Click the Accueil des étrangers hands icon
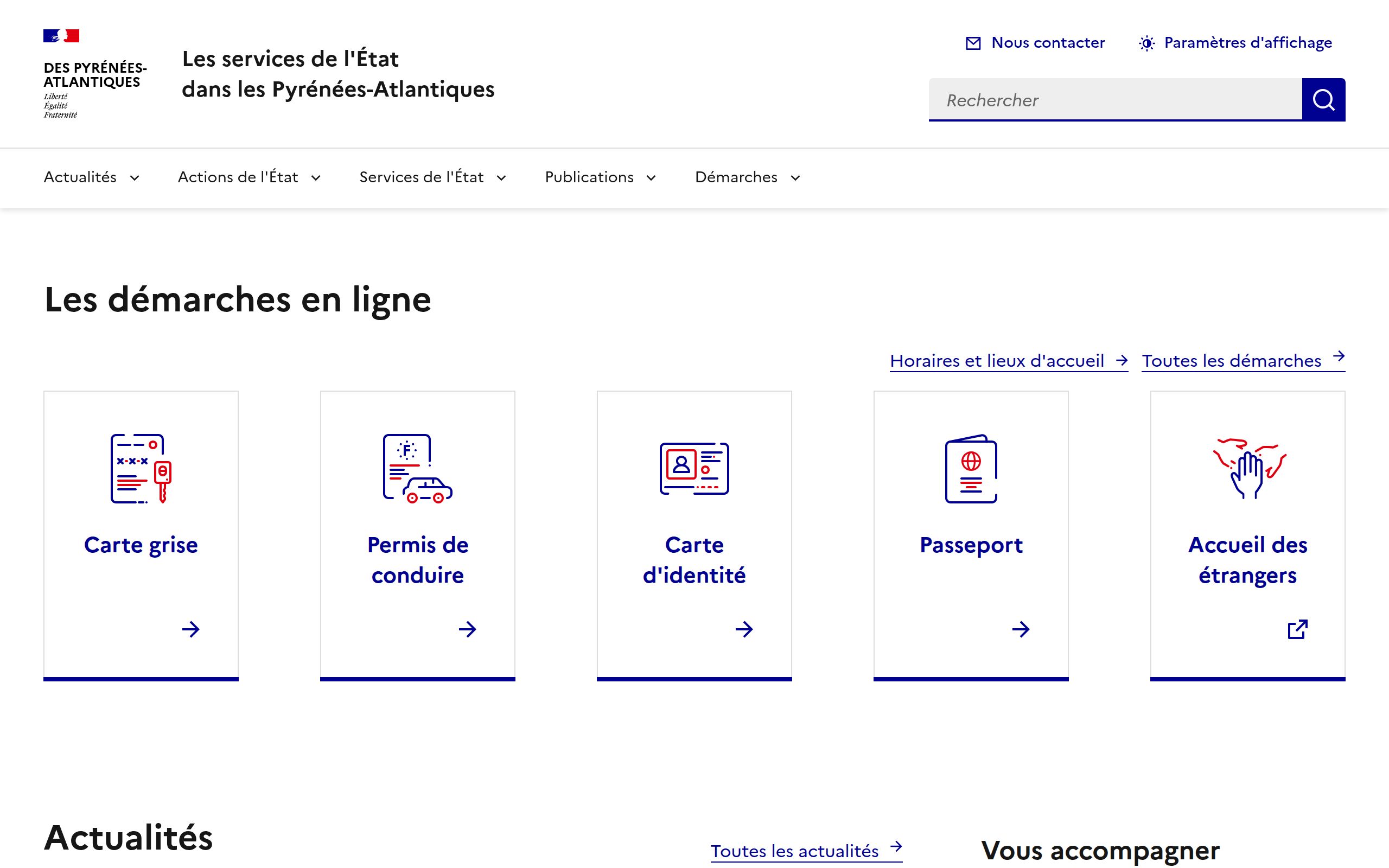The height and width of the screenshot is (868, 1389). point(1250,469)
